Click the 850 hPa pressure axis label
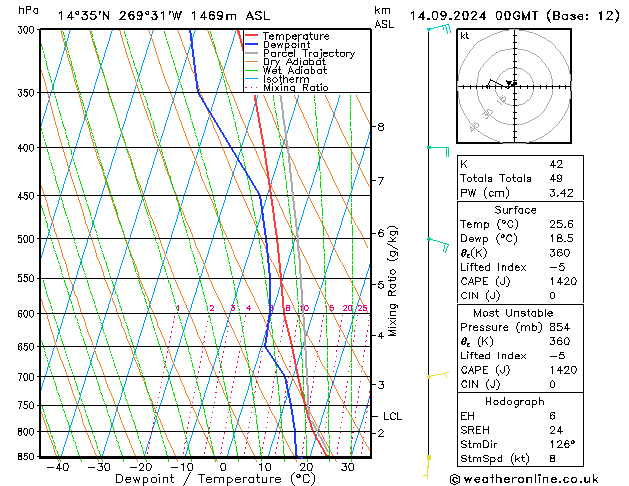 [28, 457]
